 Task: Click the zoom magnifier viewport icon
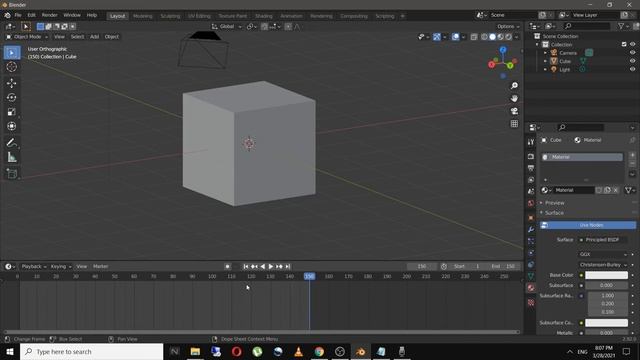[x=514, y=85]
